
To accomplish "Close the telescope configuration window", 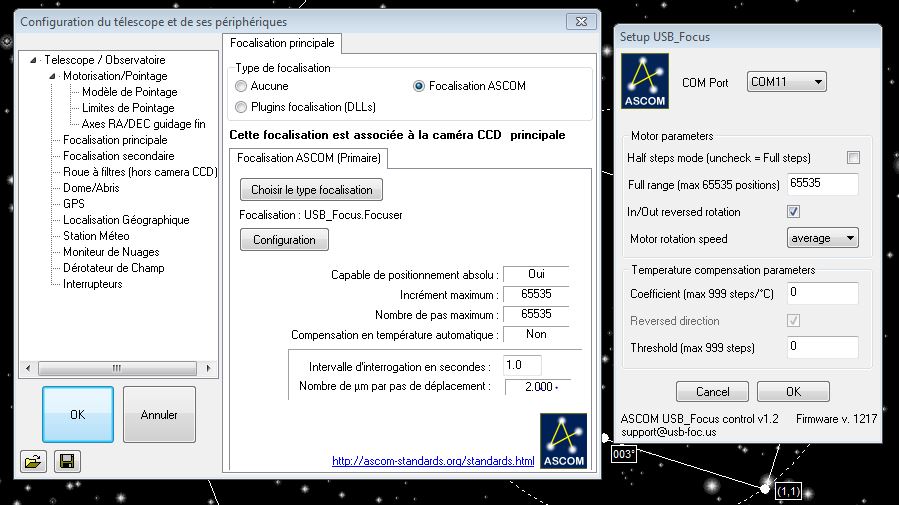I will [581, 21].
